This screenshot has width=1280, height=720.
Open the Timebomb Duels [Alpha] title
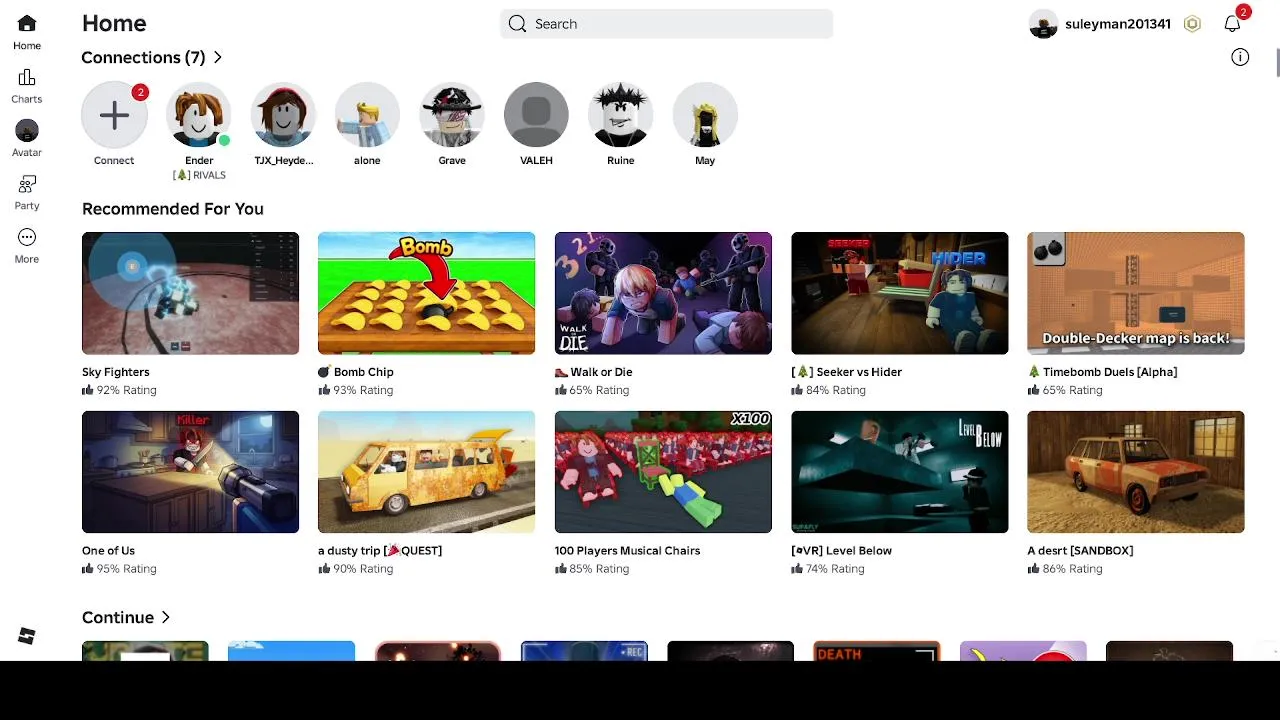click(1102, 372)
